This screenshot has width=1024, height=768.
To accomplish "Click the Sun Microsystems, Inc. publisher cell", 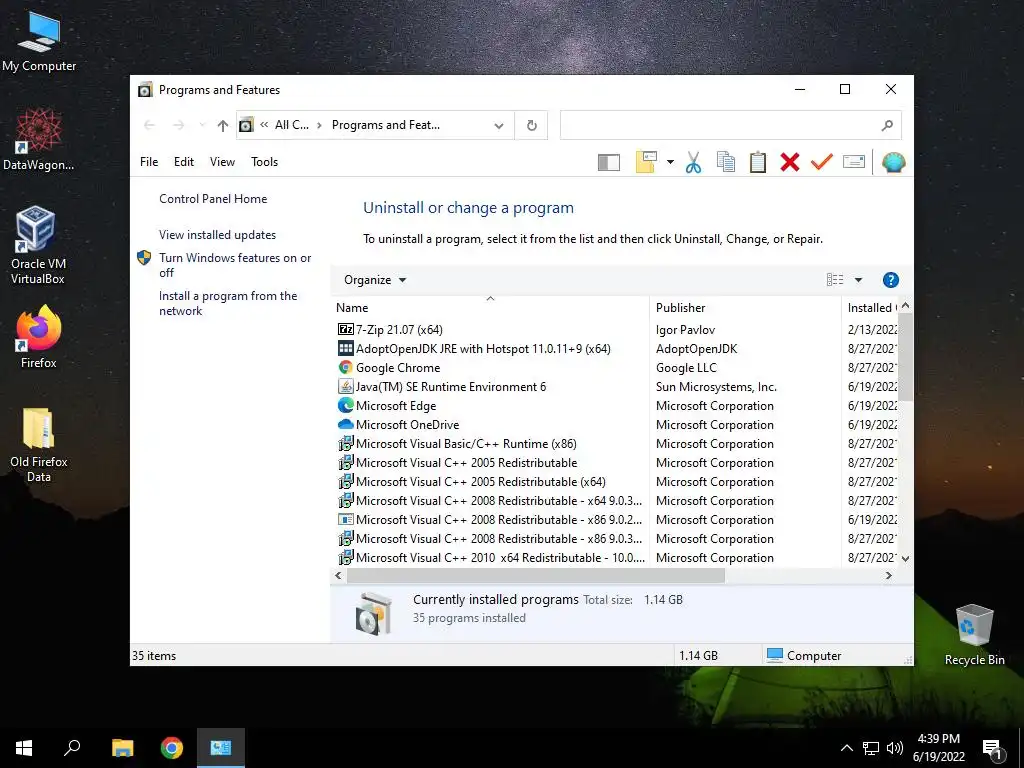I will click(716, 387).
